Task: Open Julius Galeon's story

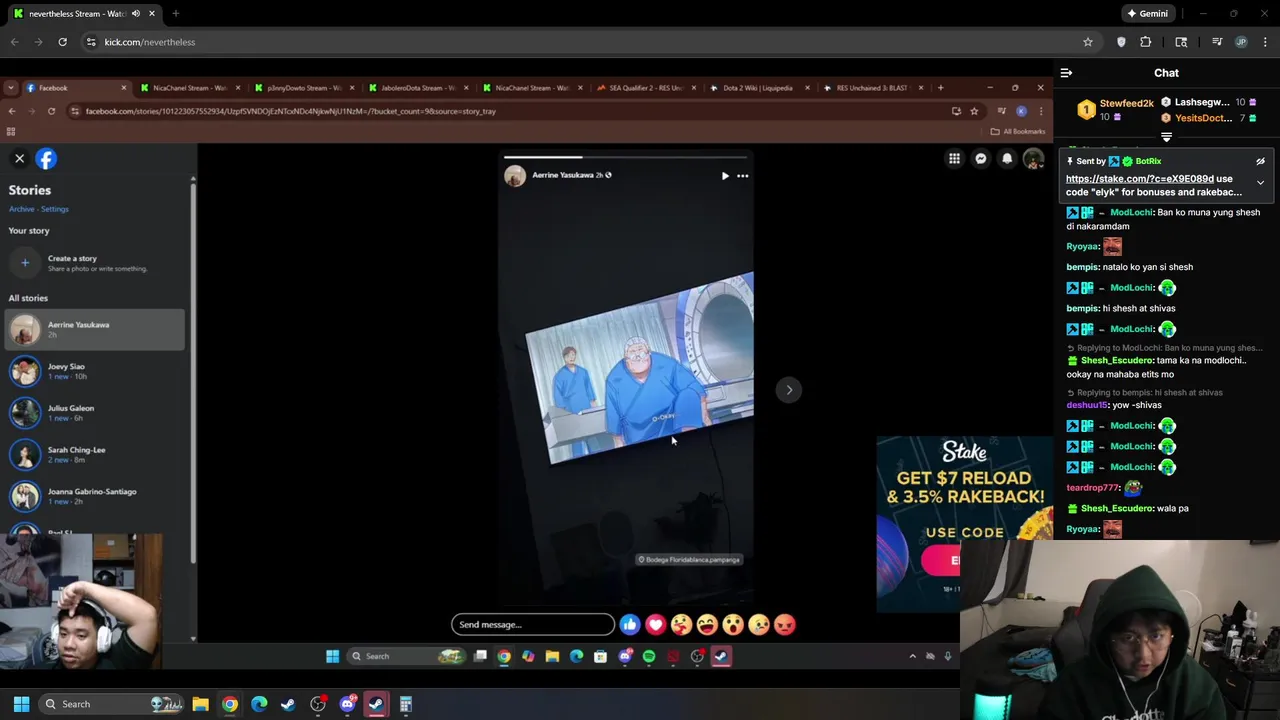Action: click(x=95, y=412)
